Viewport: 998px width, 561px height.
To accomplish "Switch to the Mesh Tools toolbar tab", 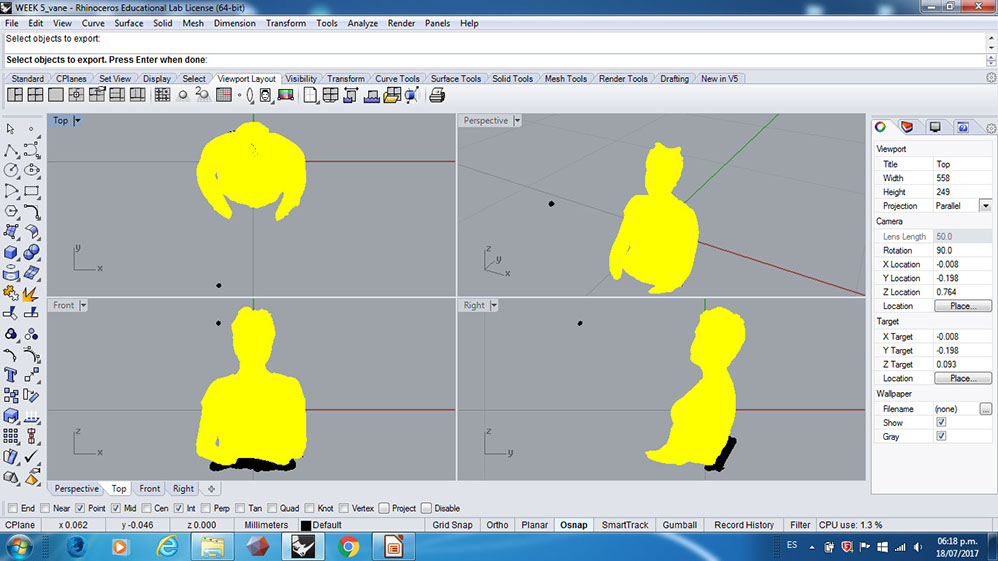I will pos(565,78).
